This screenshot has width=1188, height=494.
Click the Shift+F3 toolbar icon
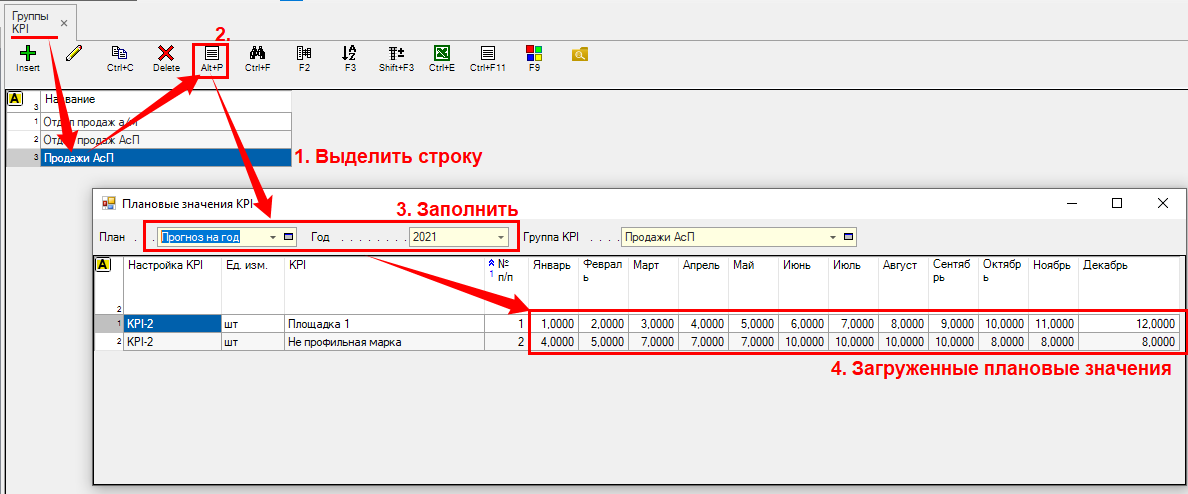(396, 52)
